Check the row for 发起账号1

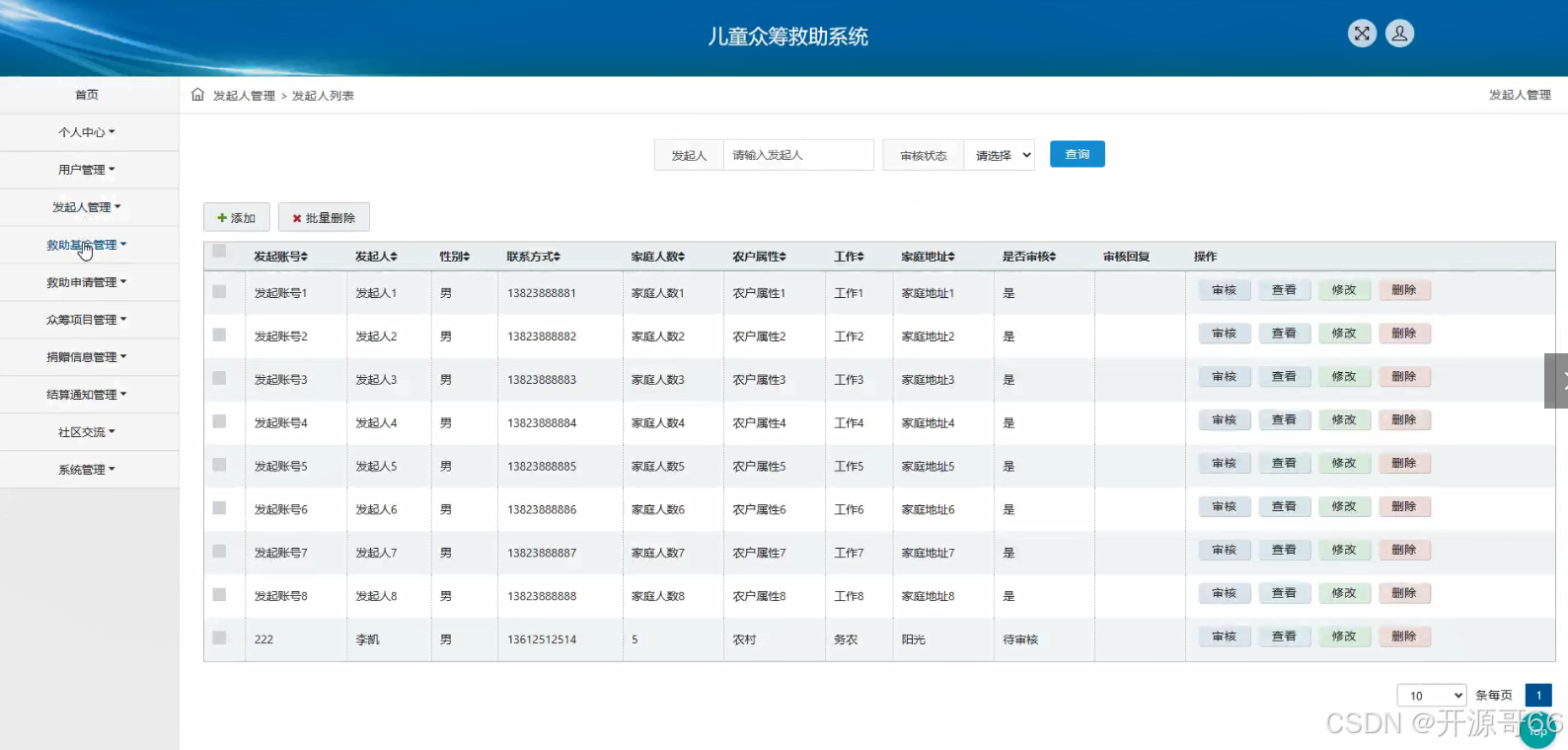(219, 291)
